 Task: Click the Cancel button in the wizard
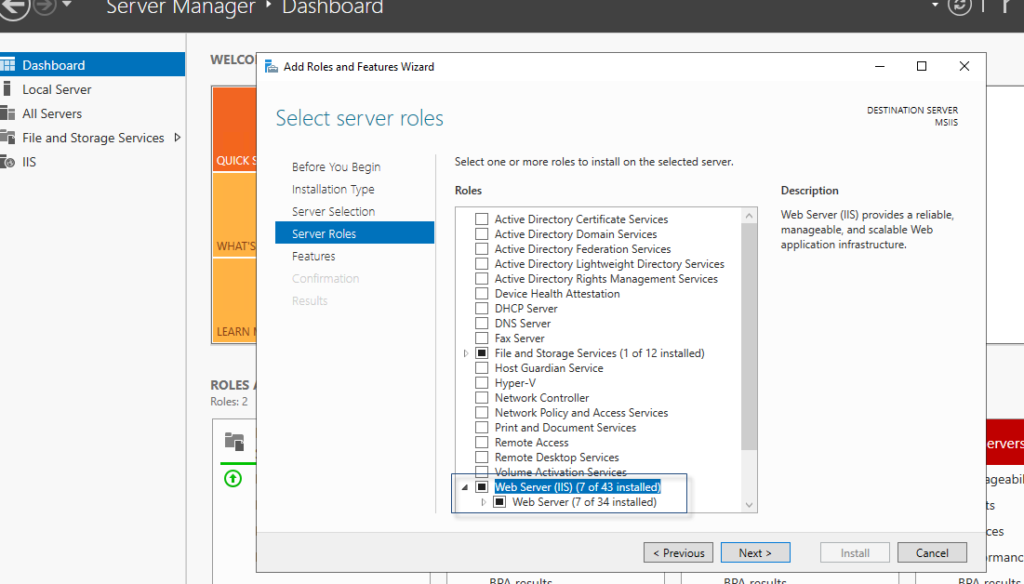point(932,553)
